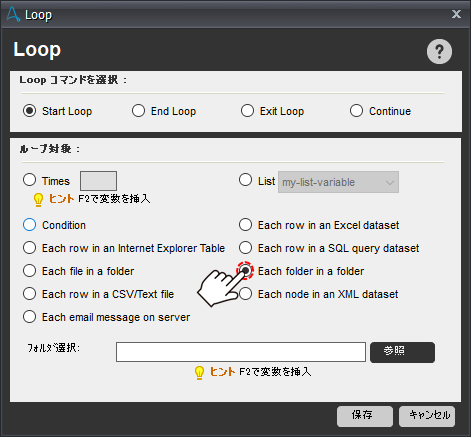The height and width of the screenshot is (437, 471).
Task: Open the my-list-variable dropdown
Action: coord(338,182)
